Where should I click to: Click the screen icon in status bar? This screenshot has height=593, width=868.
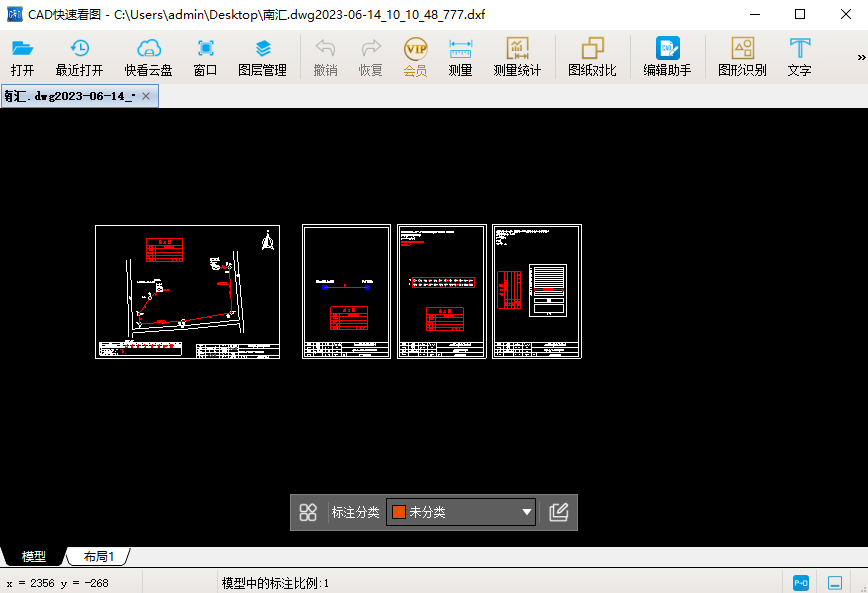pyautogui.click(x=835, y=582)
